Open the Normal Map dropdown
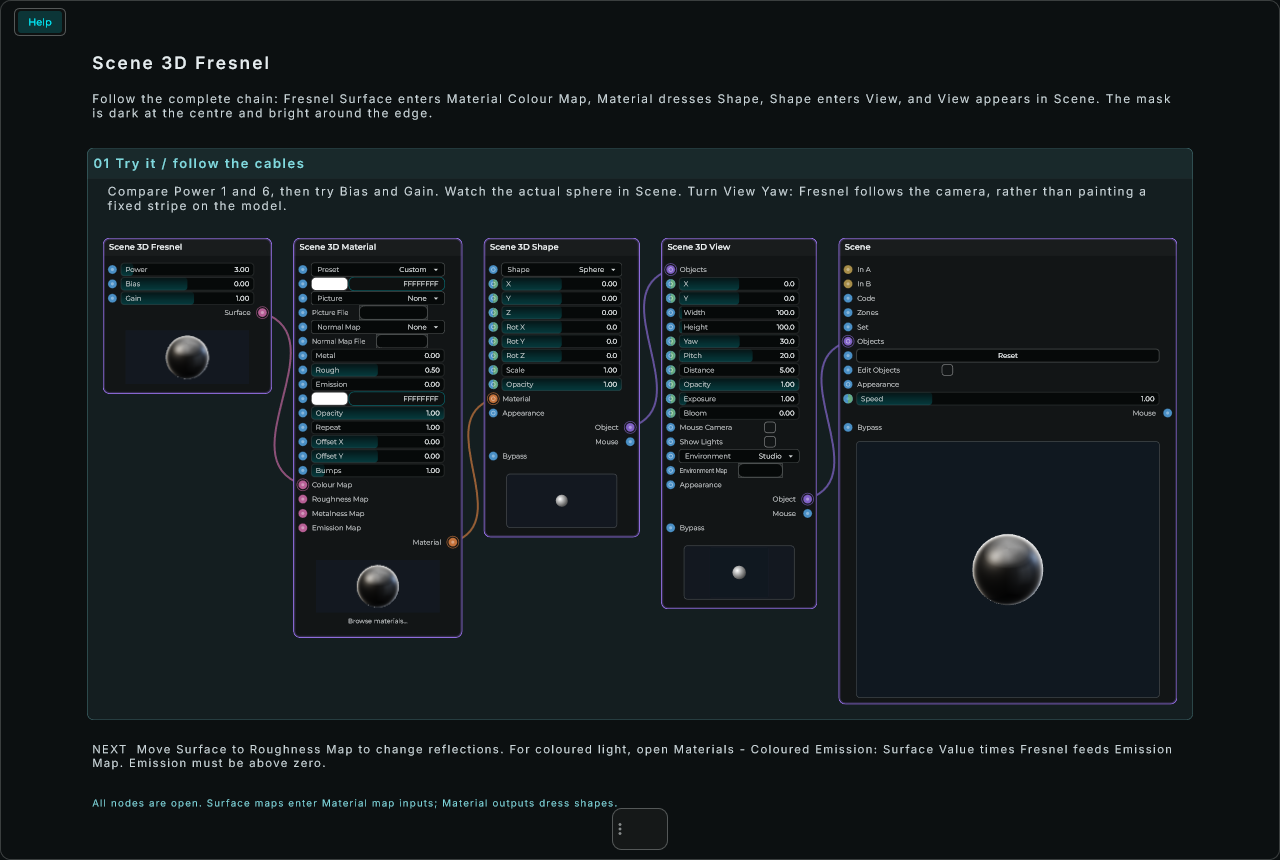 tap(378, 327)
